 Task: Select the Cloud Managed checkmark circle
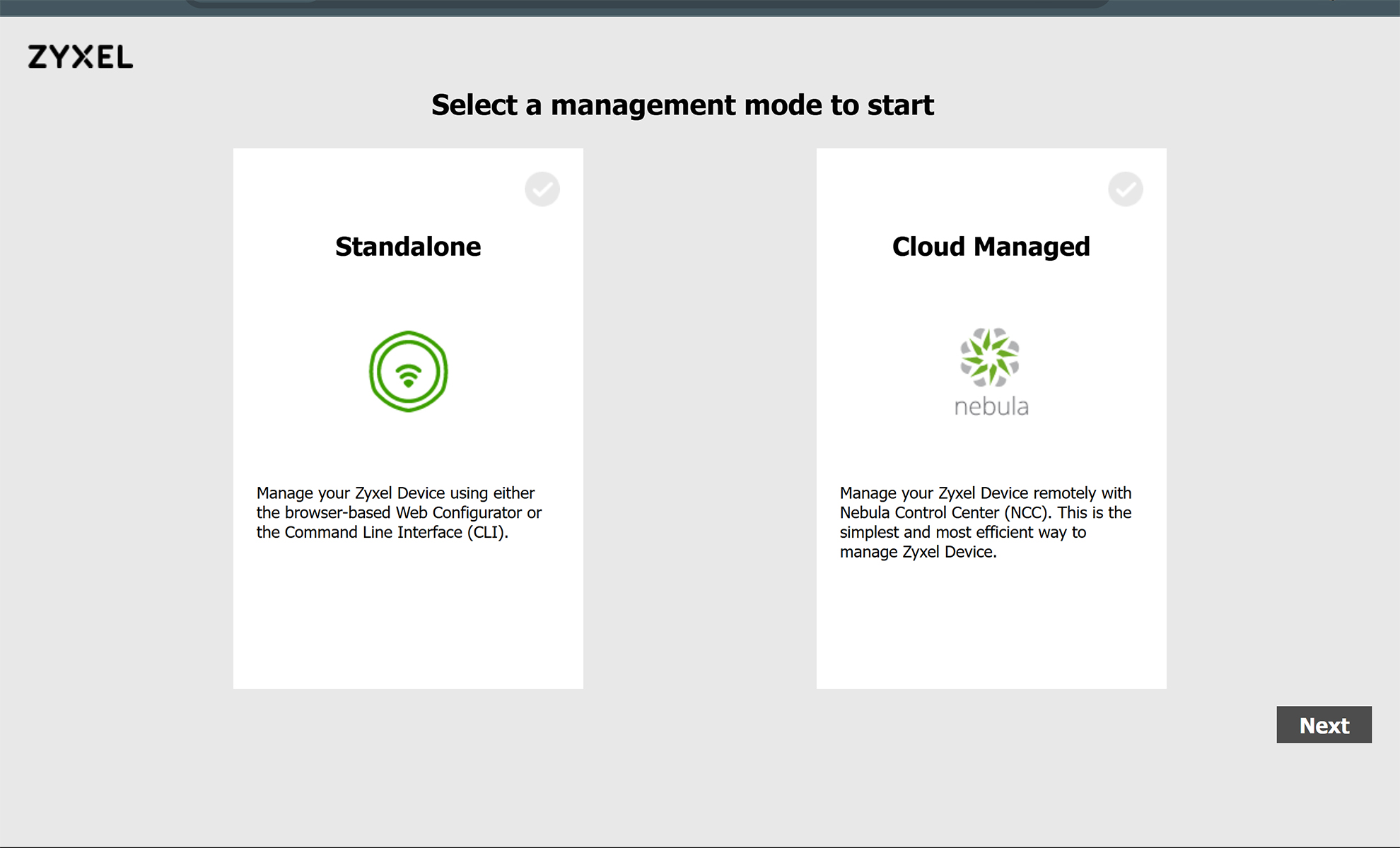click(1126, 189)
